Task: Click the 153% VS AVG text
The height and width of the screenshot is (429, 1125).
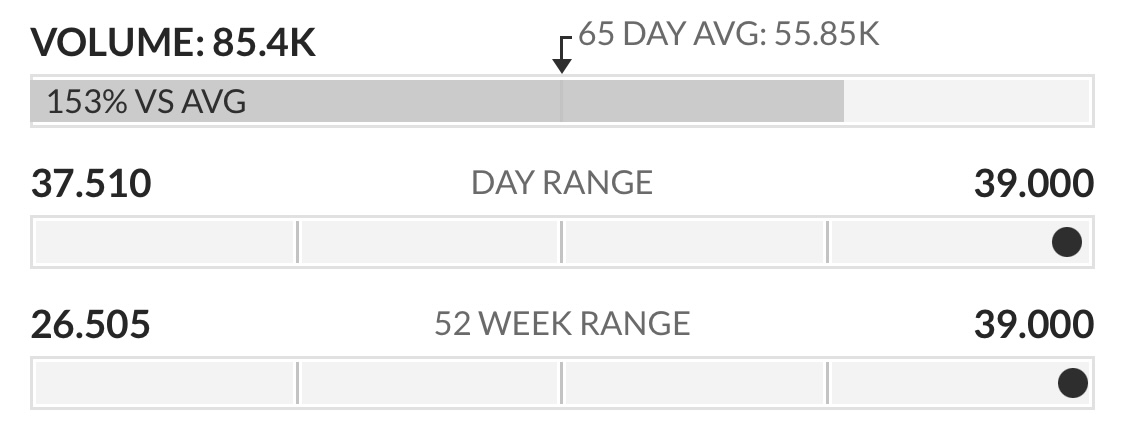Action: click(x=146, y=102)
